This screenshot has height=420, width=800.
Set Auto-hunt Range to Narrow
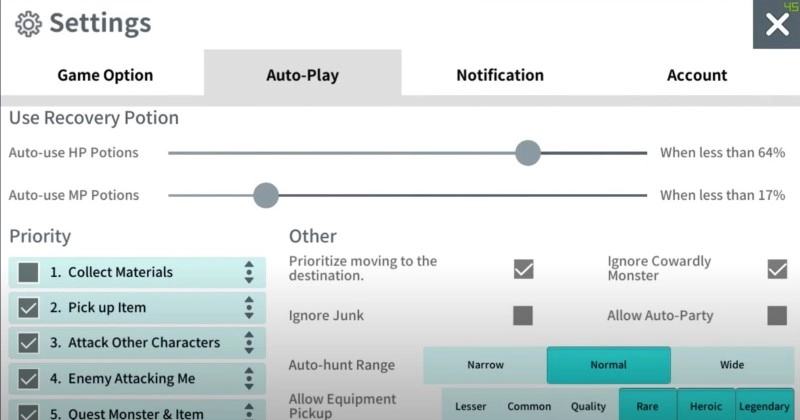tap(485, 365)
